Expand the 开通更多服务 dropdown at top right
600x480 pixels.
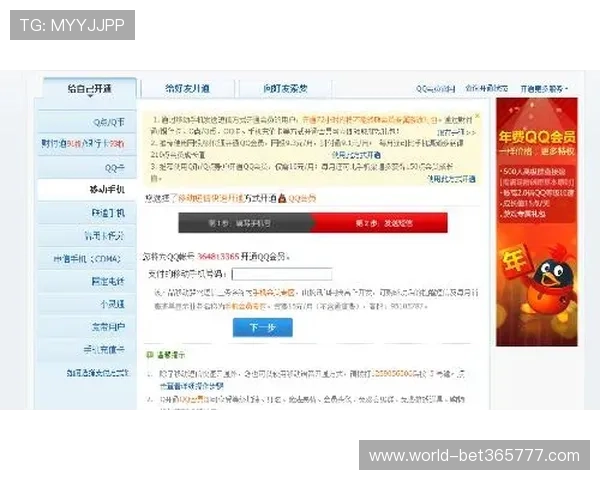pos(544,89)
